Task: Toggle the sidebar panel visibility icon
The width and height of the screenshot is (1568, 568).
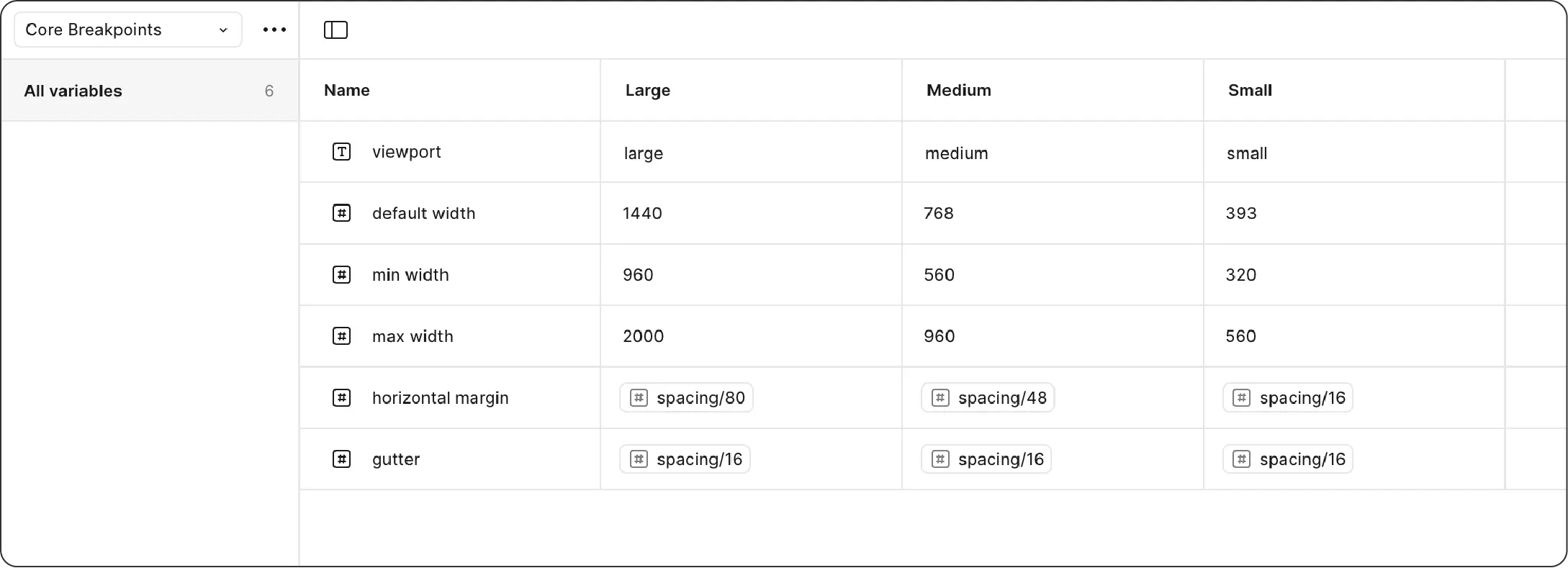Action: pyautogui.click(x=335, y=30)
